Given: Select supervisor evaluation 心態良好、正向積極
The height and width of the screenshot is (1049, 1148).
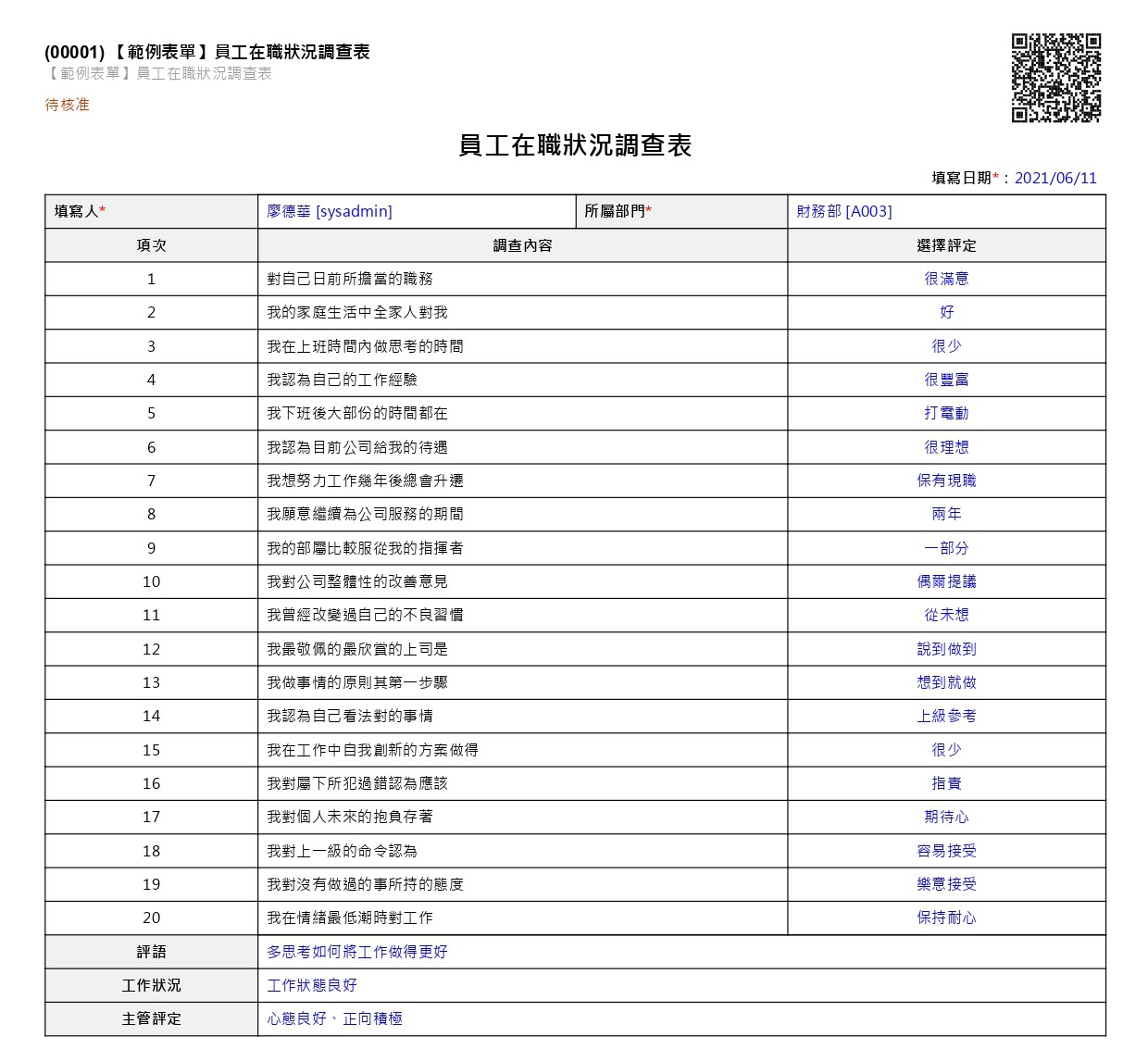Looking at the screenshot, I should [334, 1018].
